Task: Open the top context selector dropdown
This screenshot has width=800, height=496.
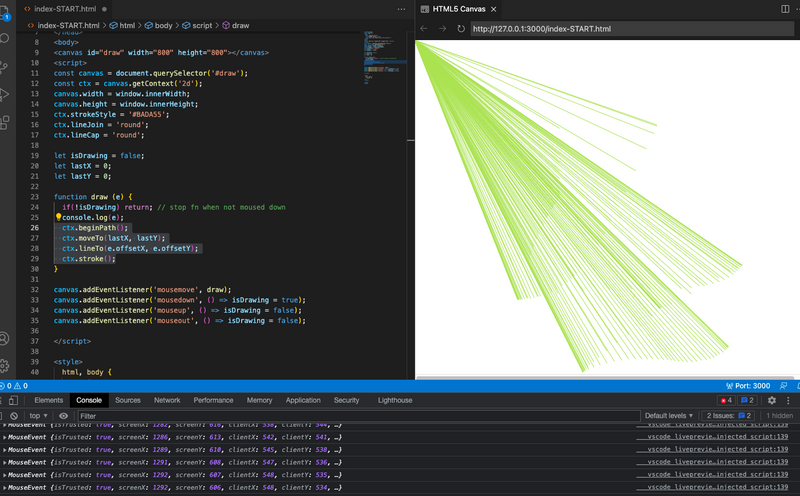Action: [x=38, y=416]
